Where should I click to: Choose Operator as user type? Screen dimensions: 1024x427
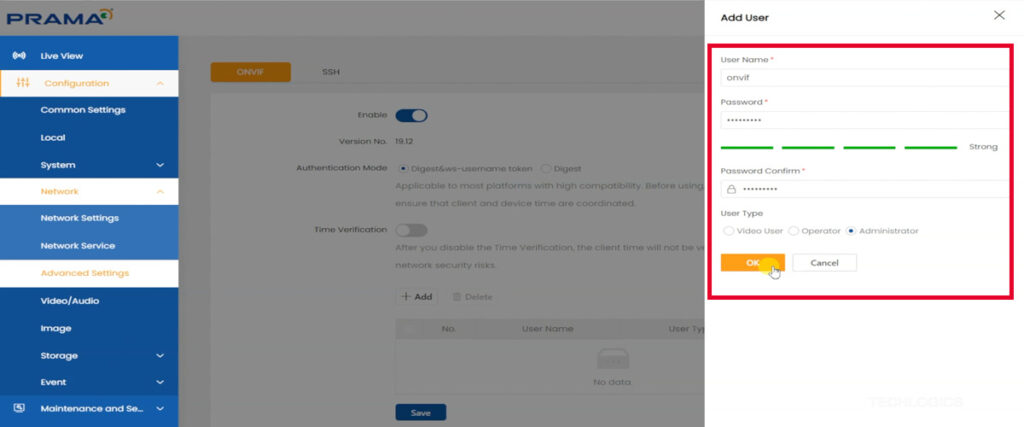794,231
